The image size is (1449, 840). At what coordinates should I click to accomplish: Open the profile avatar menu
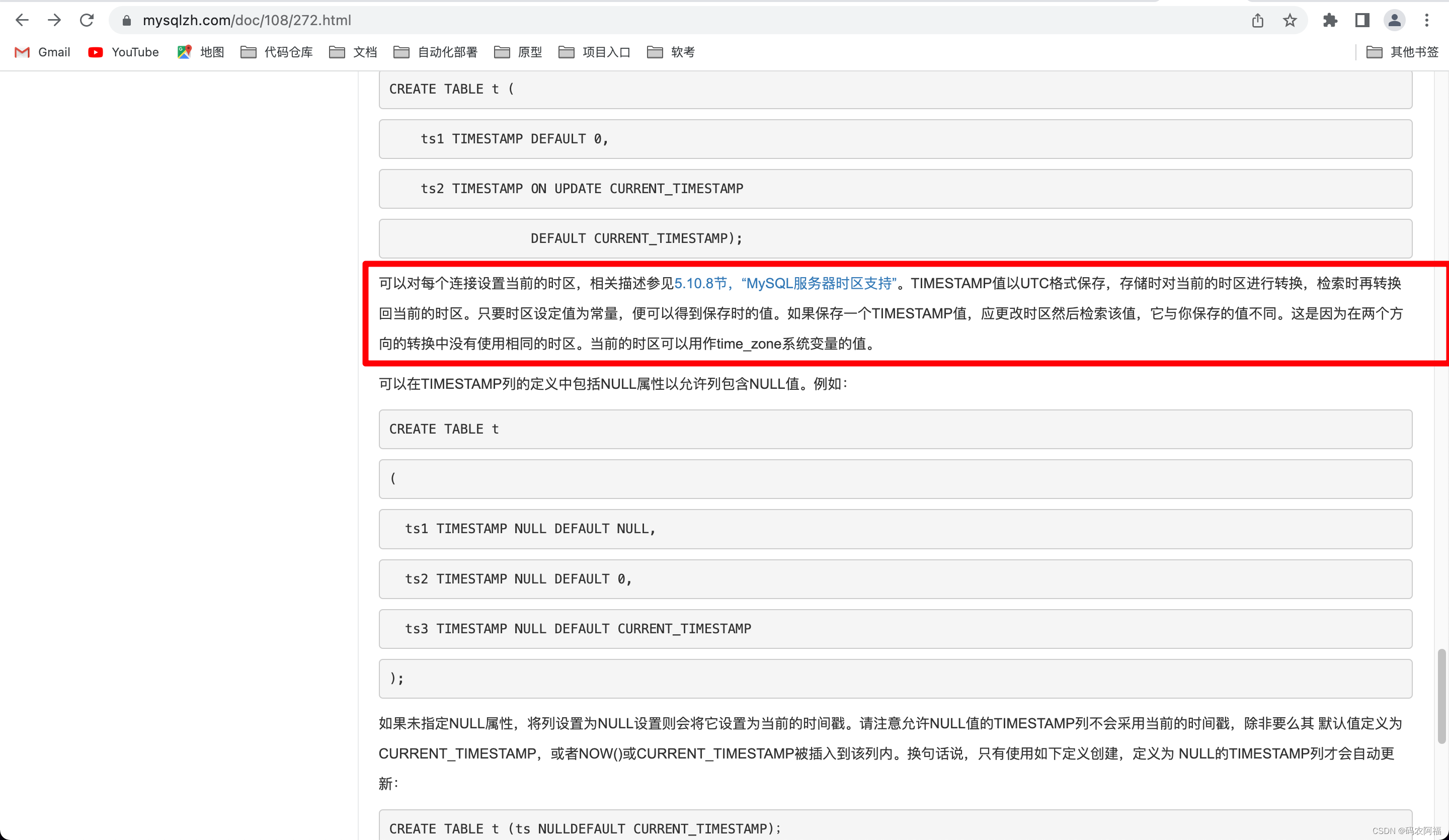1394,21
